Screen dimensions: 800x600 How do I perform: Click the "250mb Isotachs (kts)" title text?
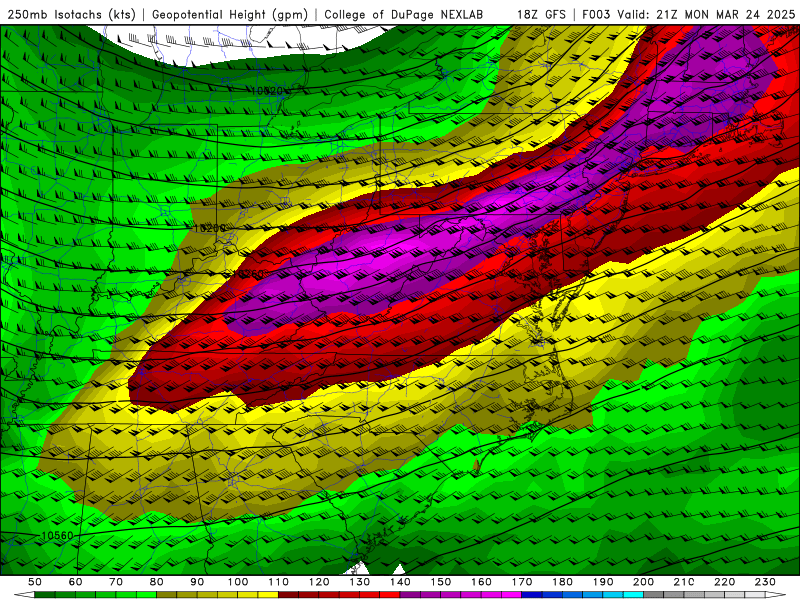tap(72, 14)
